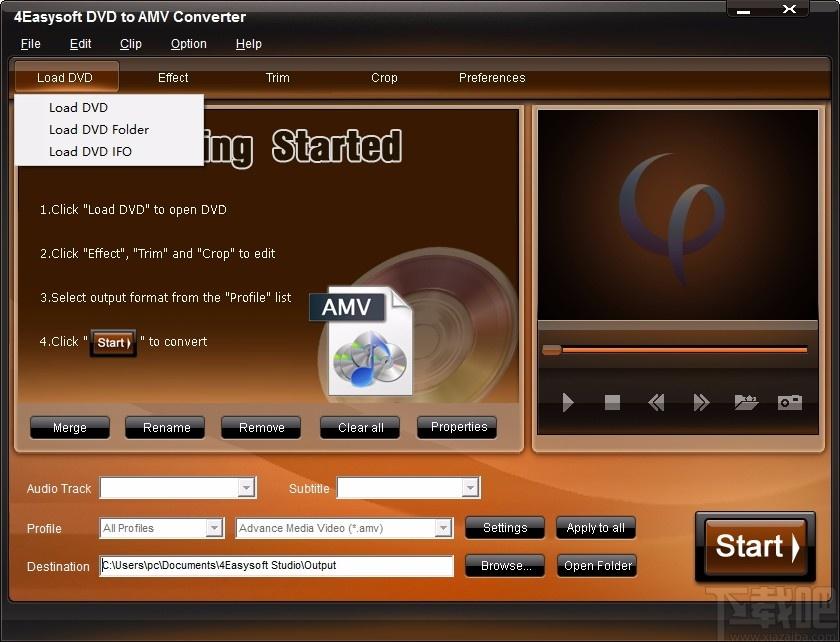Expand the All Profiles category dropdown
Viewport: 840px width, 642px height.
[x=214, y=528]
